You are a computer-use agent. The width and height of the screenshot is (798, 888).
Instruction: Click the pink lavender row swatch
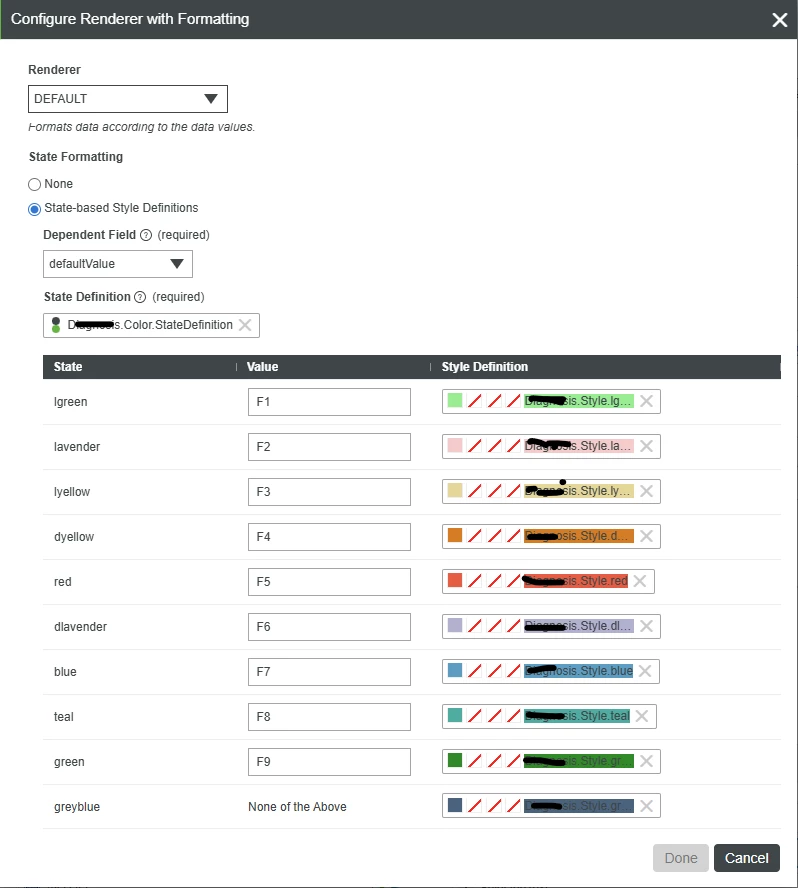click(455, 445)
